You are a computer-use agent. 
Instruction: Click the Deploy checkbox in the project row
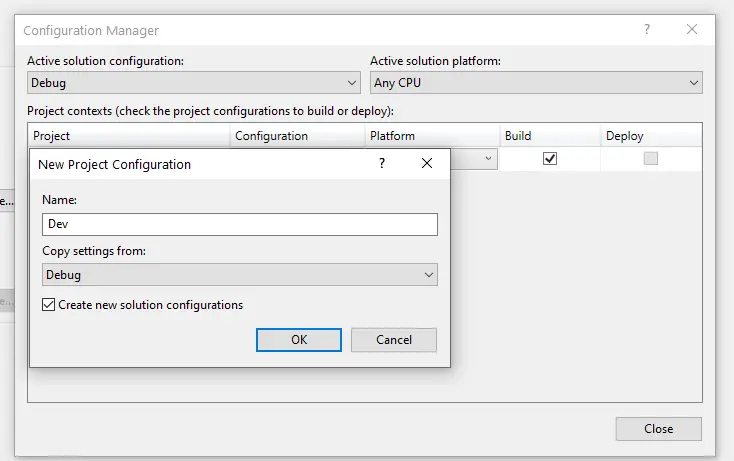pos(651,158)
